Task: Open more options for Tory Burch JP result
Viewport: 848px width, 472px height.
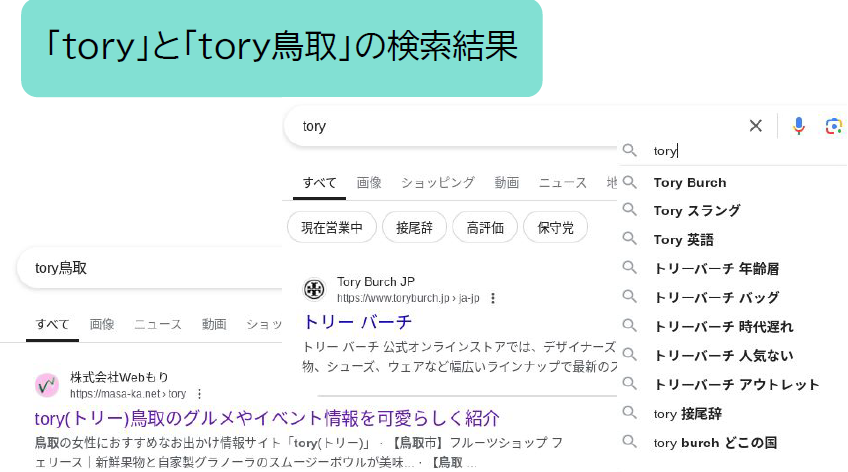Action: (x=493, y=298)
